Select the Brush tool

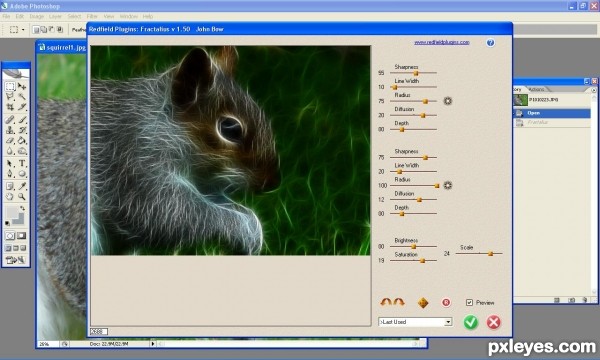pyautogui.click(x=22, y=120)
